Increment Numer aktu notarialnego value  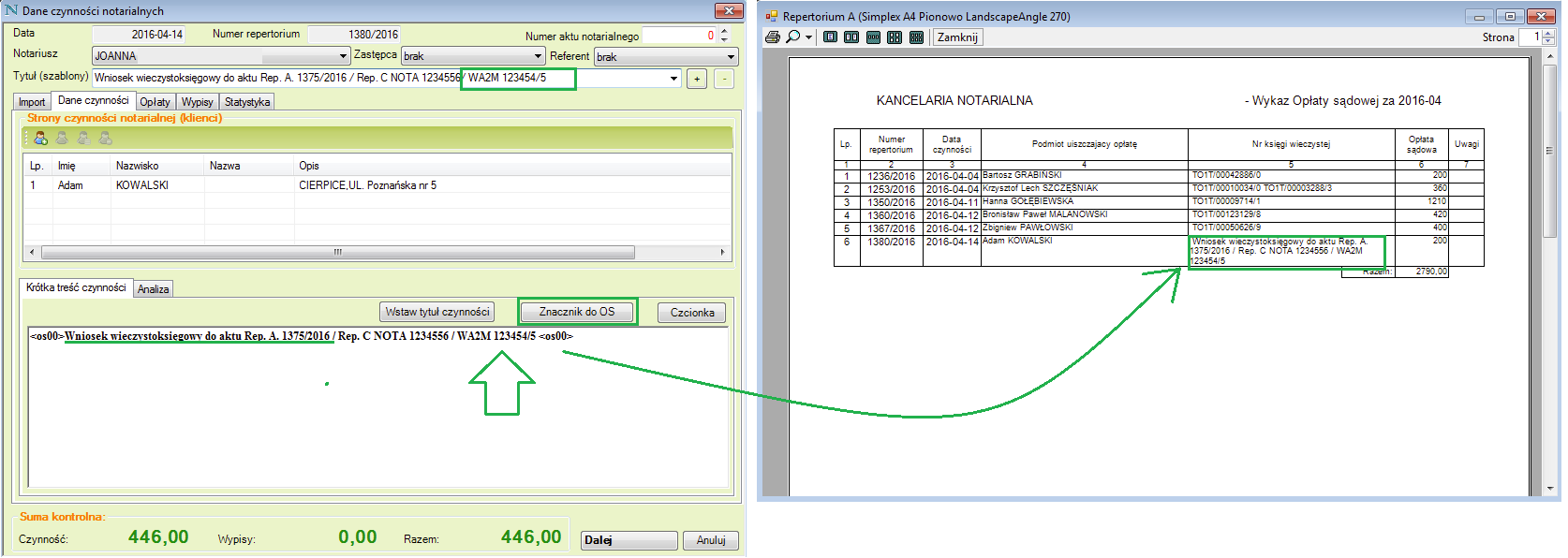click(724, 32)
